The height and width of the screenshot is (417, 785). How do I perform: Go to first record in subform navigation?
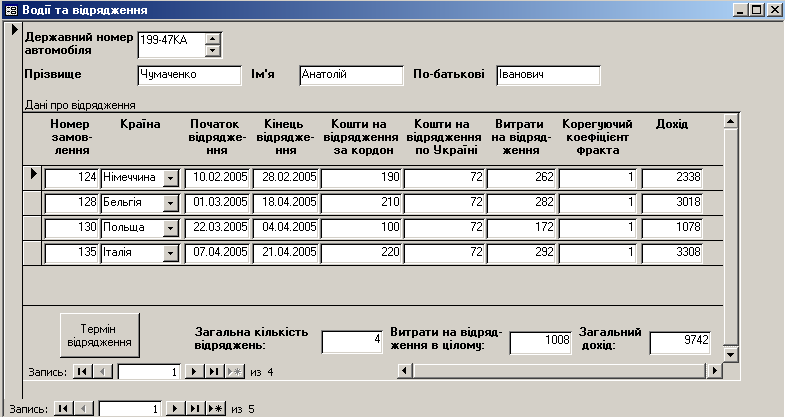tap(83, 371)
